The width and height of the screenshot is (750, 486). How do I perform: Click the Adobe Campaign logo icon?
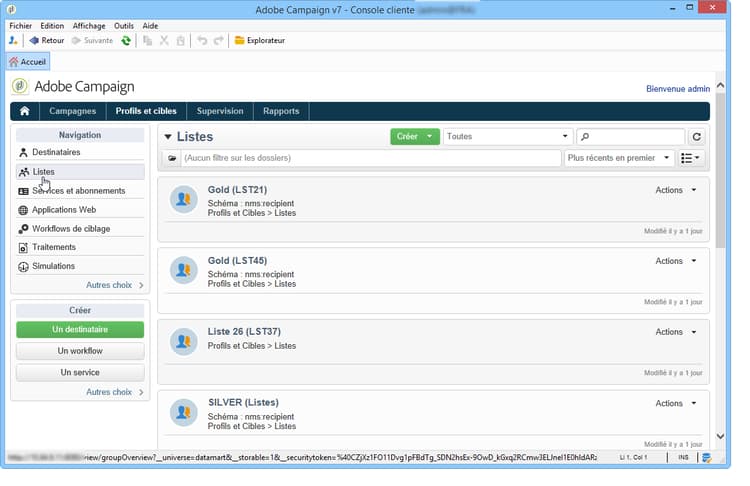pos(20,87)
